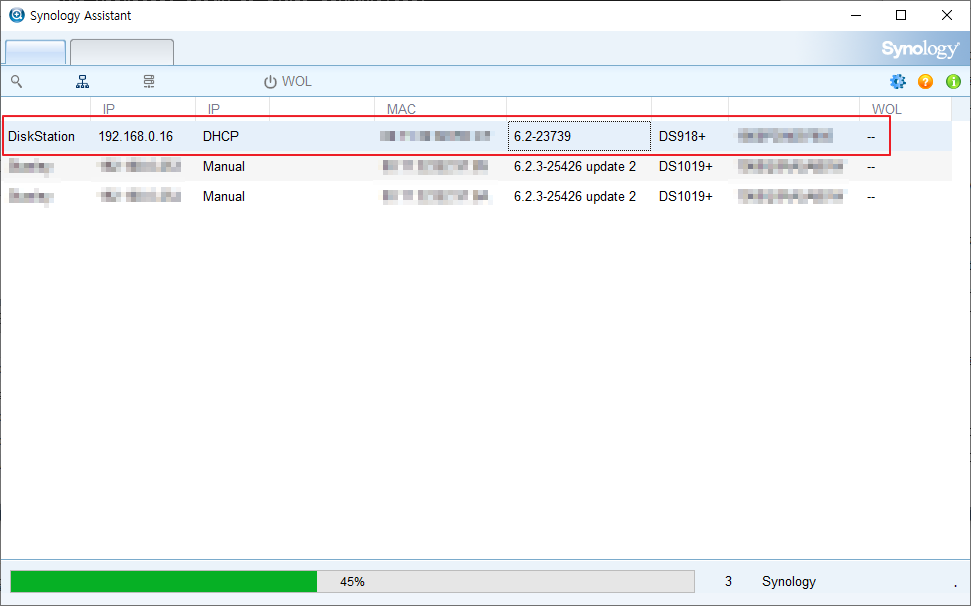Click the 45% progress bar
Image resolution: width=971 pixels, height=606 pixels.
tap(352, 581)
